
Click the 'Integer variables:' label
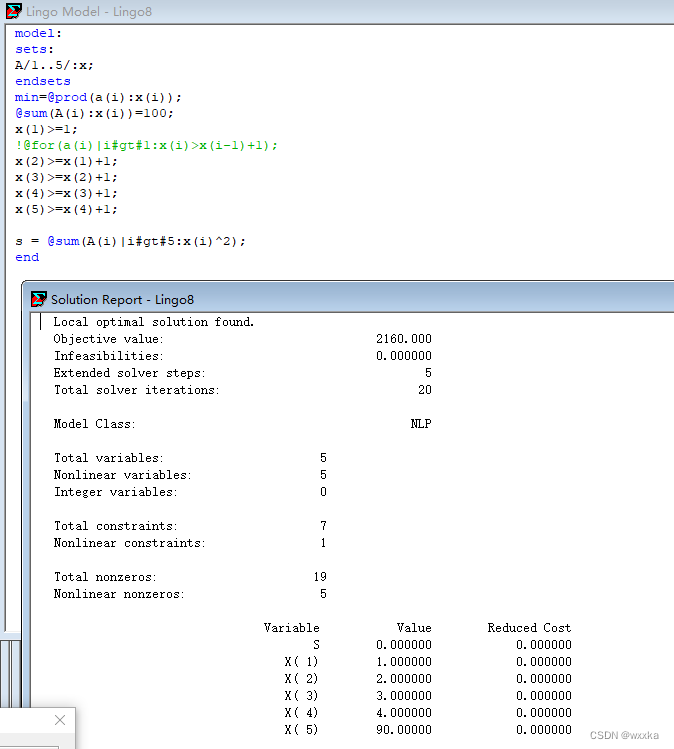116,492
